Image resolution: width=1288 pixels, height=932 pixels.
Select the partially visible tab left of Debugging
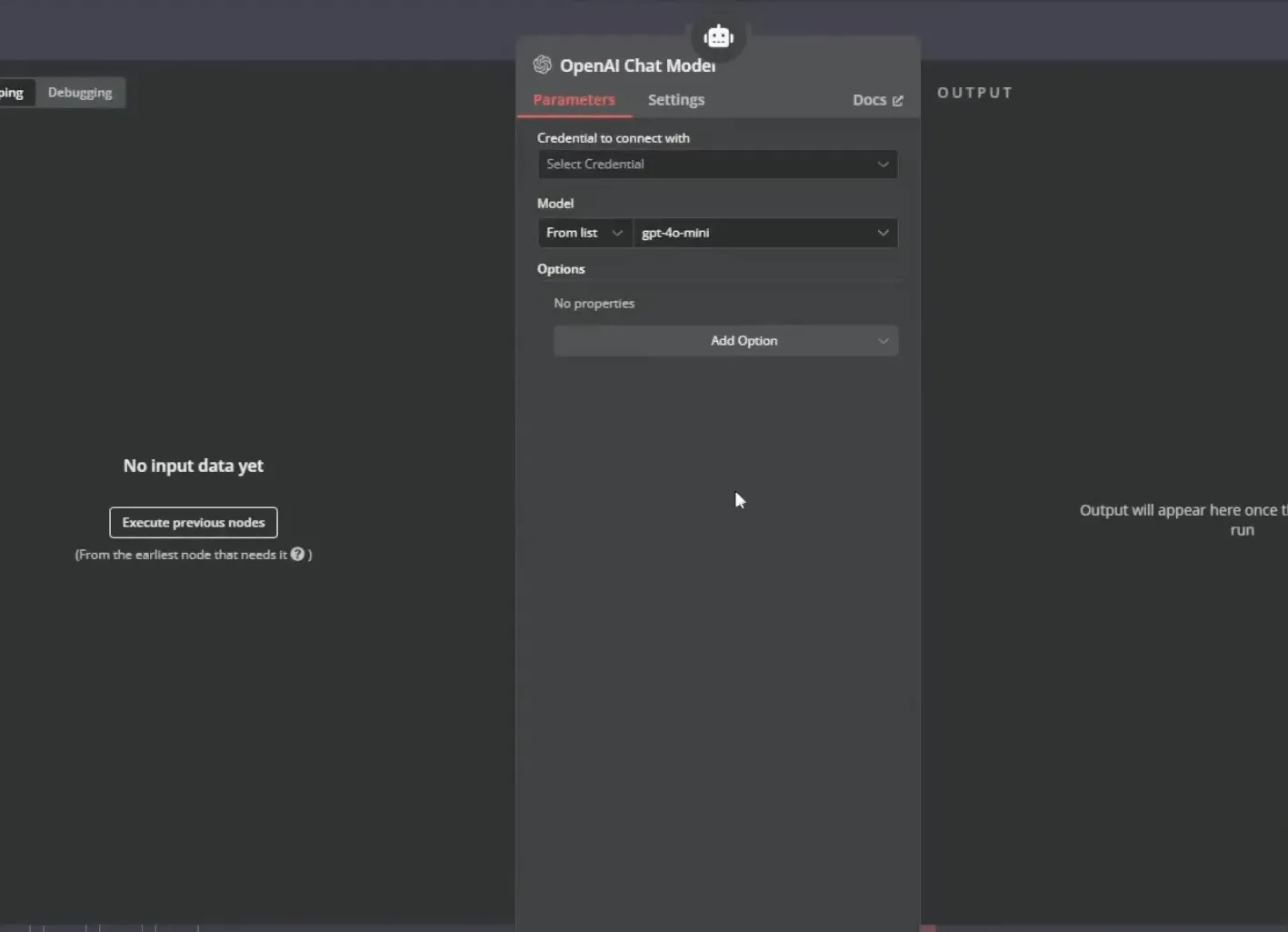coord(13,93)
